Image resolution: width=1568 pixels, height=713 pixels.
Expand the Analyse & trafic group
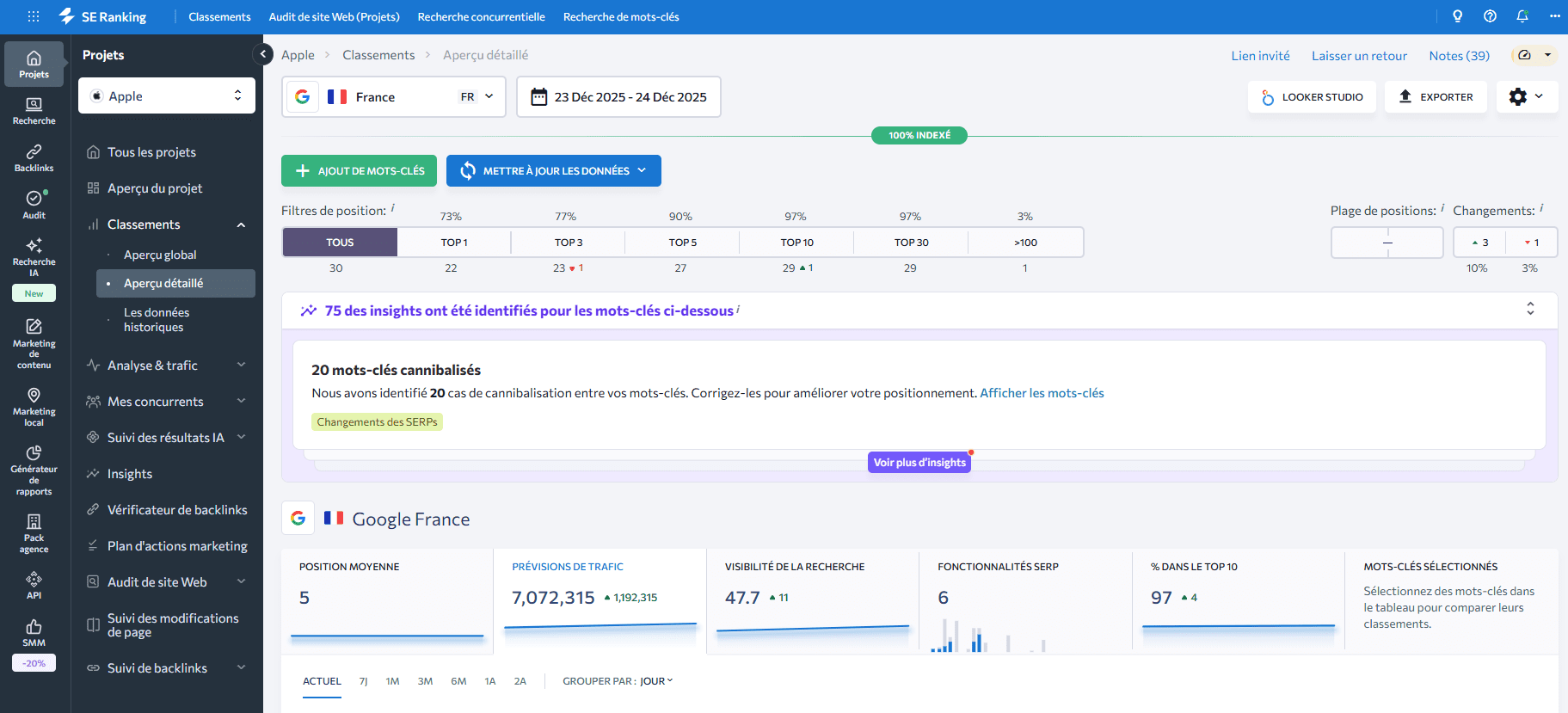(242, 365)
